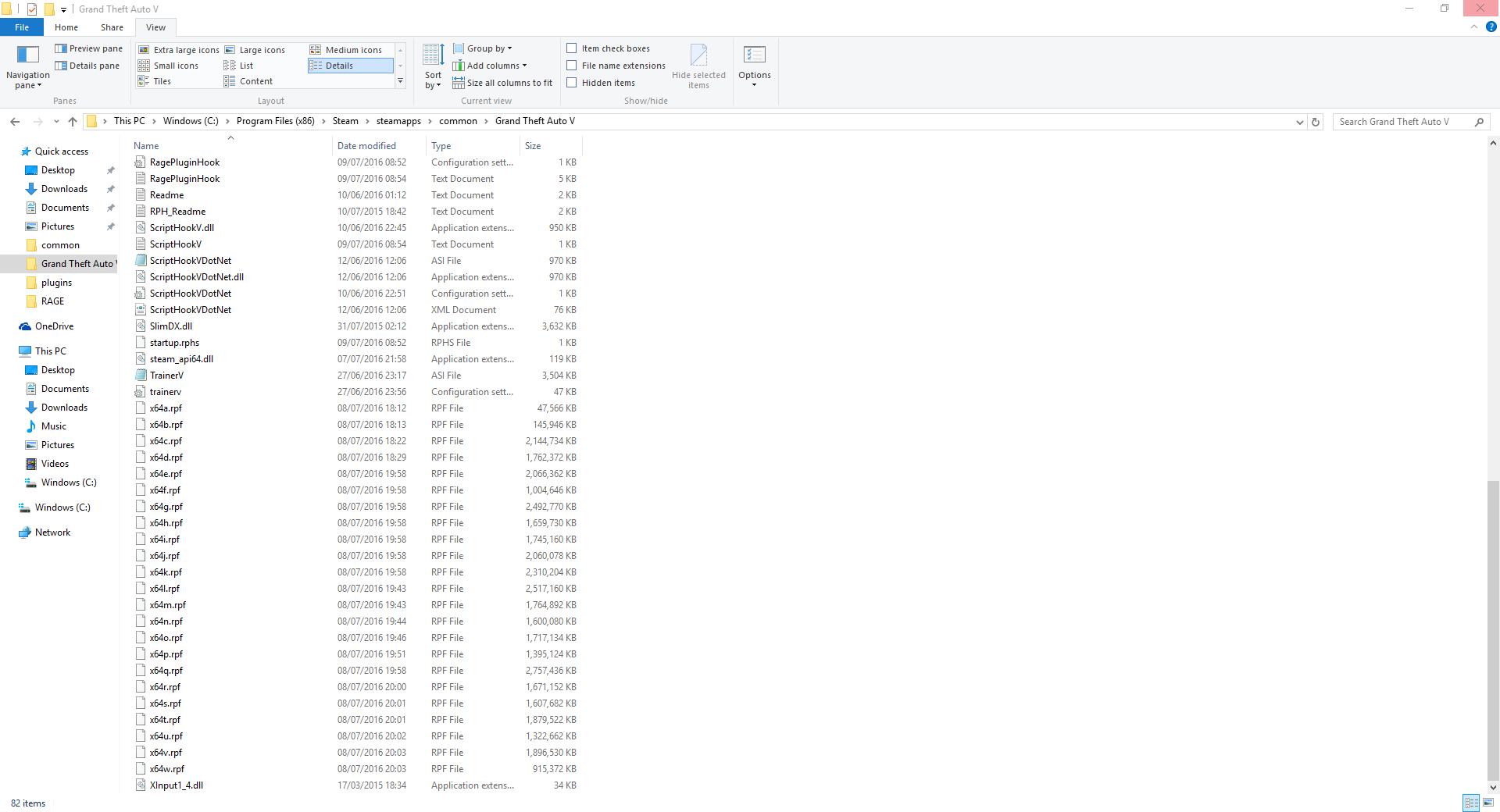This screenshot has width=1500, height=812.
Task: Click the search magnifier icon
Action: [1479, 122]
